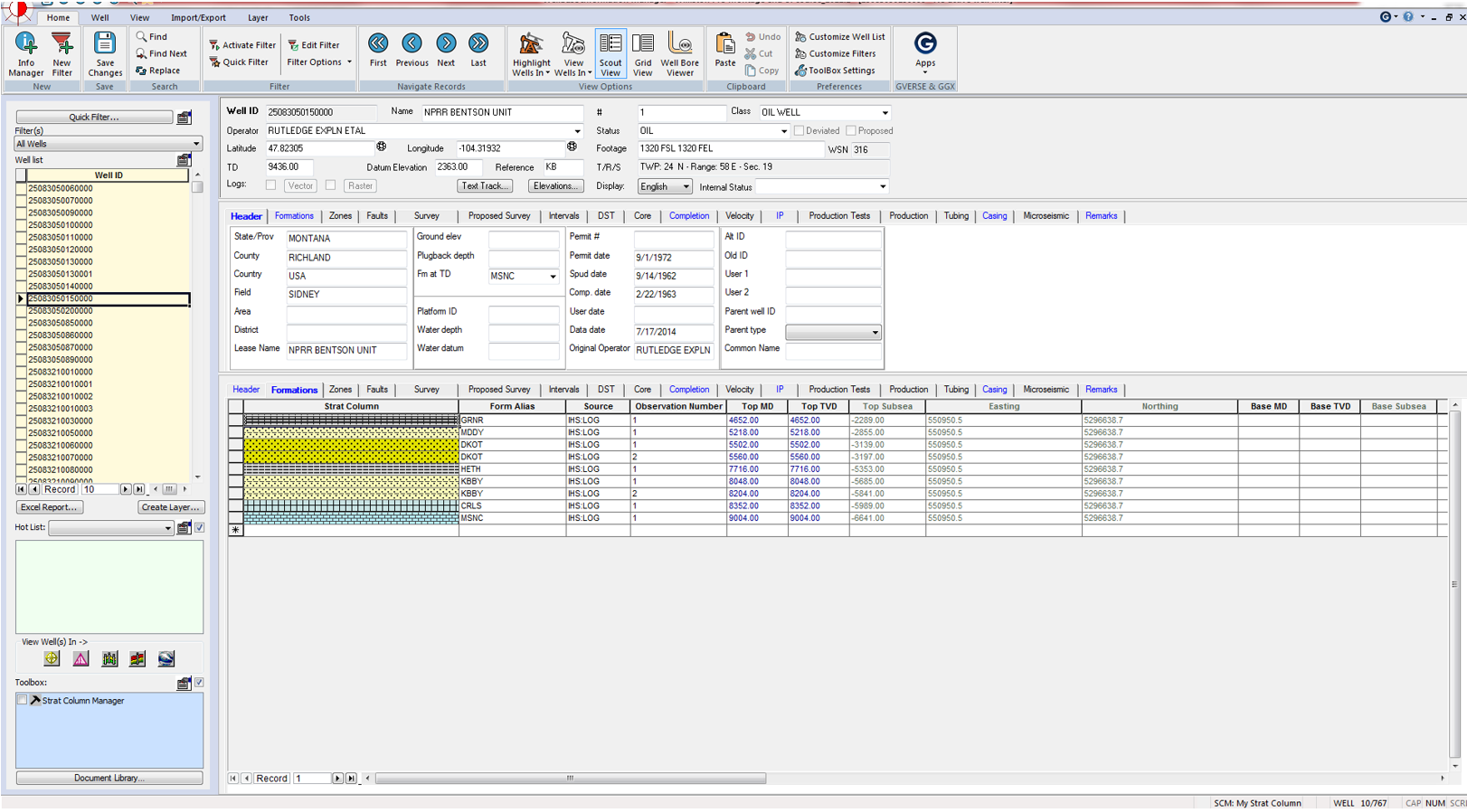Switch to Grid View
This screenshot has width=1467, height=812.
(x=643, y=54)
